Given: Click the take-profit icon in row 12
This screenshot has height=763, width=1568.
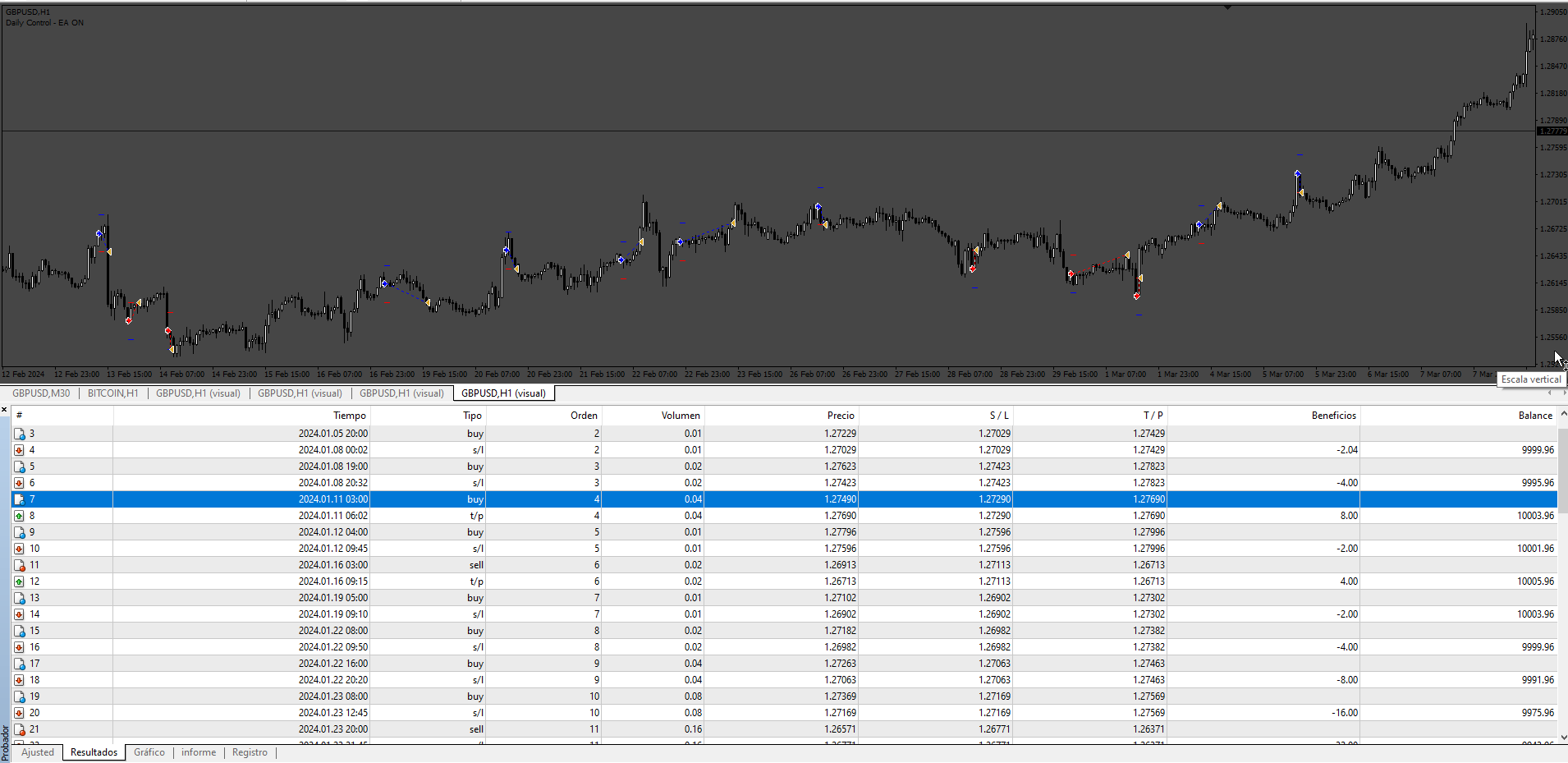Looking at the screenshot, I should click(19, 581).
